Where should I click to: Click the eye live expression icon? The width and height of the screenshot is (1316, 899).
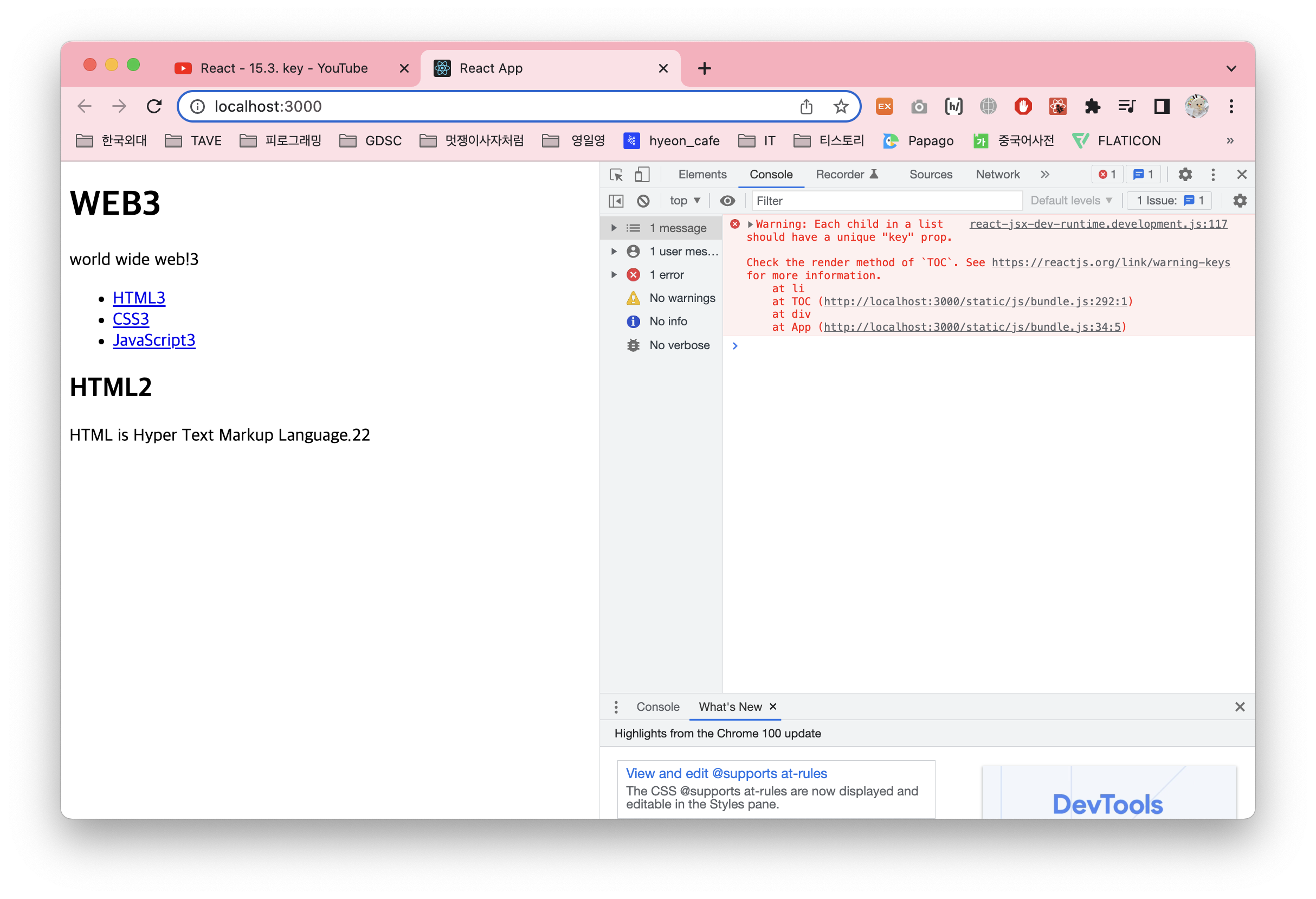pos(727,201)
